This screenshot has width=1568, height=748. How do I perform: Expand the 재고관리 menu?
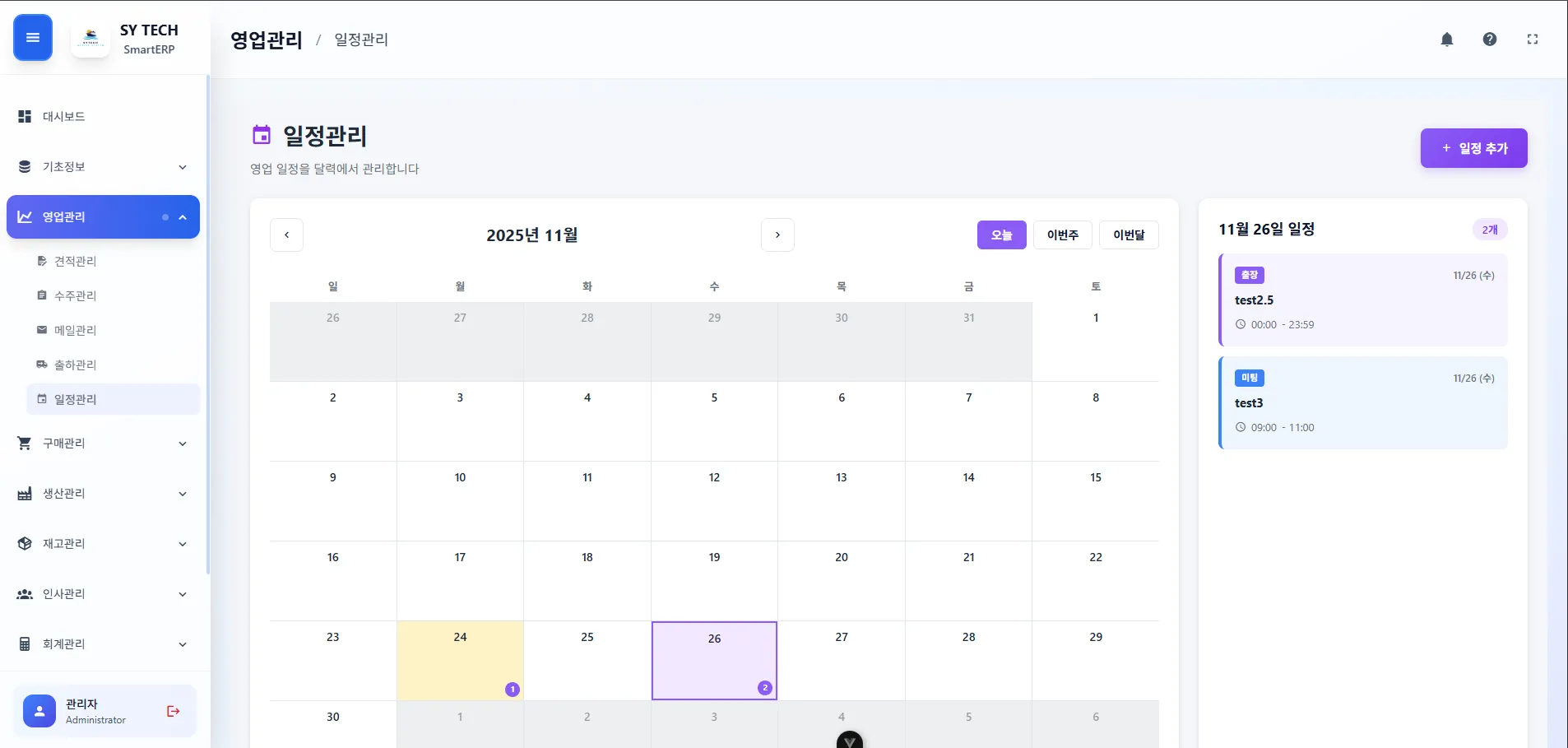[103, 544]
